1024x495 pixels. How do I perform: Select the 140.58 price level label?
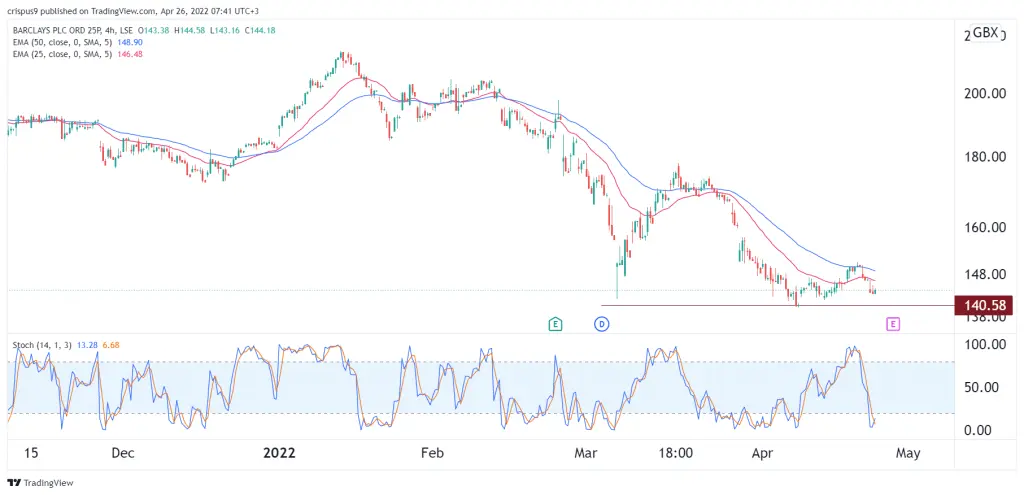tap(983, 305)
